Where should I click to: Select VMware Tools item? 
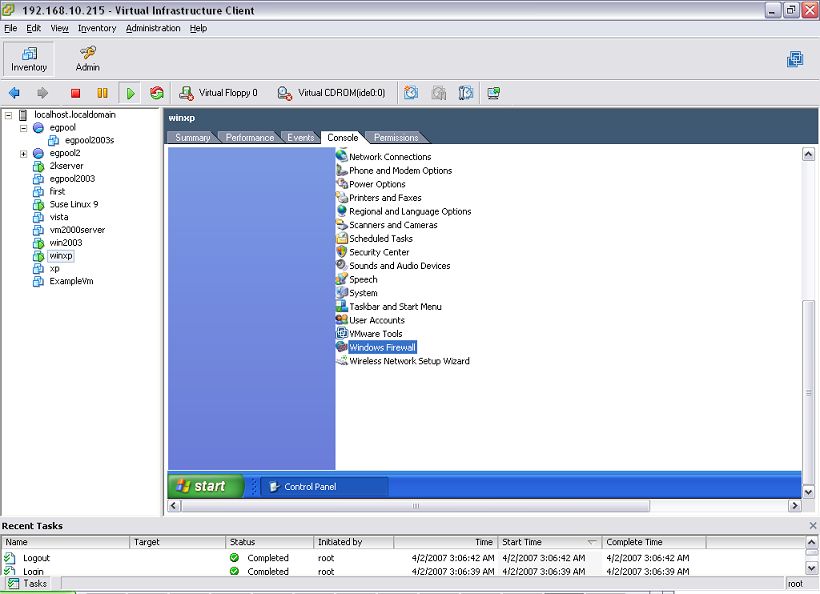369,333
